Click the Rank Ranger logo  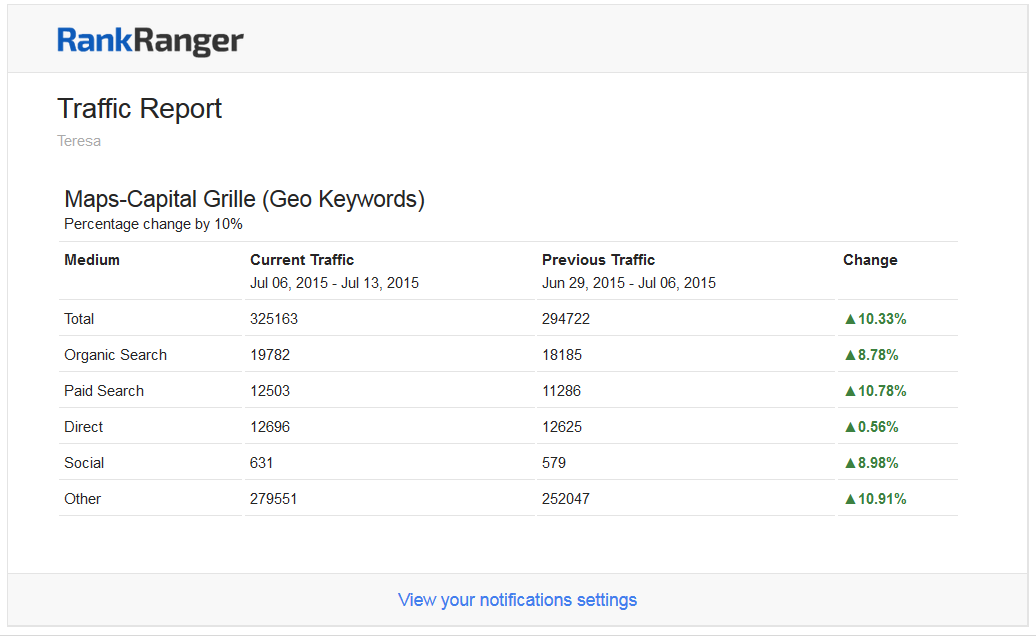[x=150, y=40]
